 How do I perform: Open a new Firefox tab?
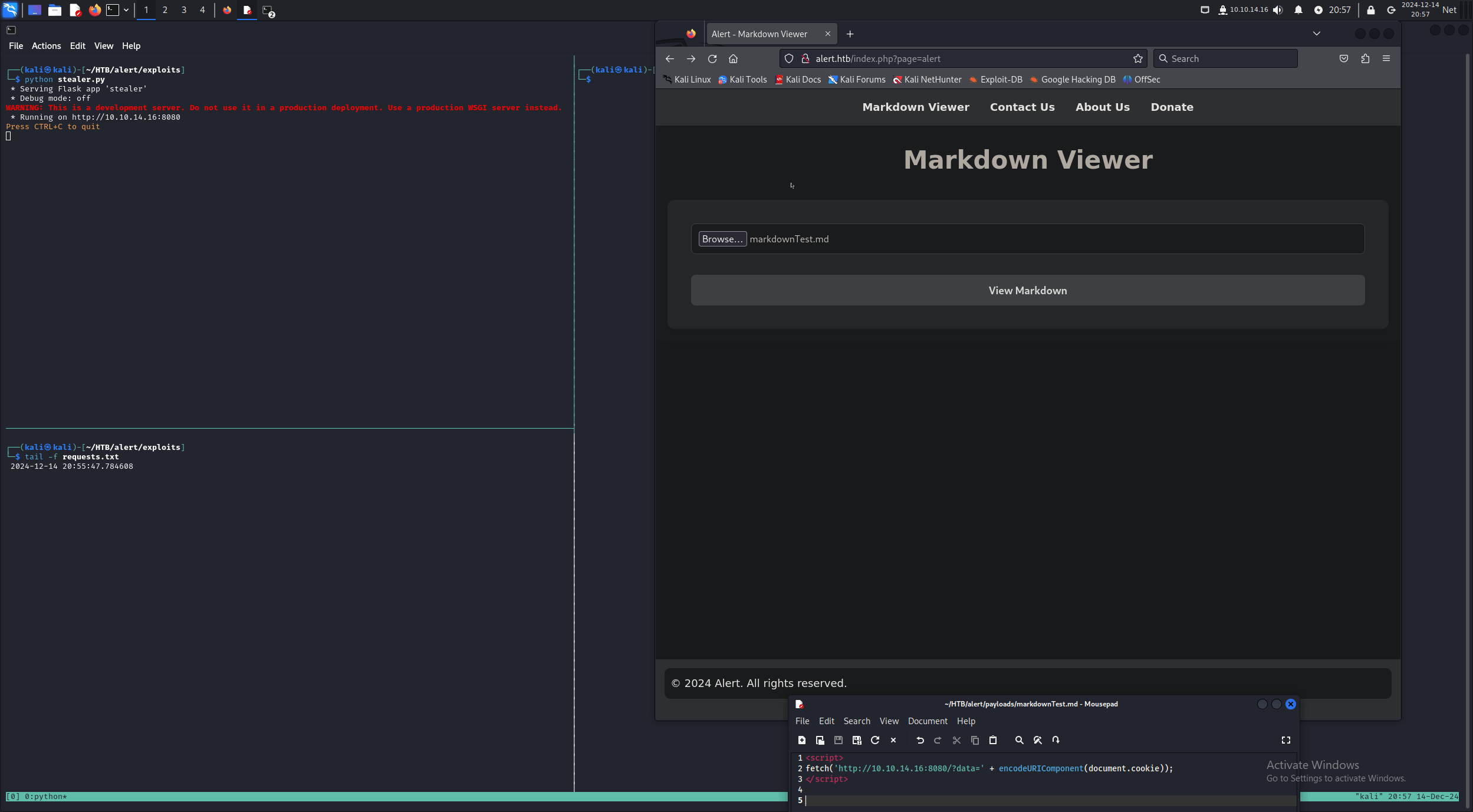850,34
